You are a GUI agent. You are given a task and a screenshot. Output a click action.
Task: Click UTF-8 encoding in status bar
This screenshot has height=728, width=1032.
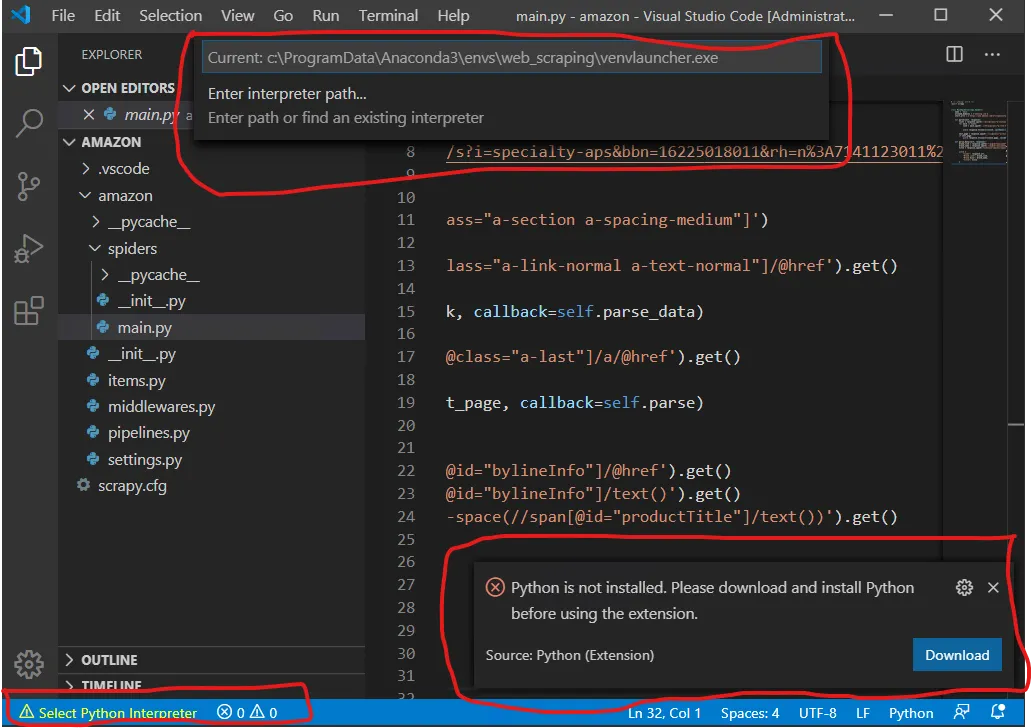[817, 713]
